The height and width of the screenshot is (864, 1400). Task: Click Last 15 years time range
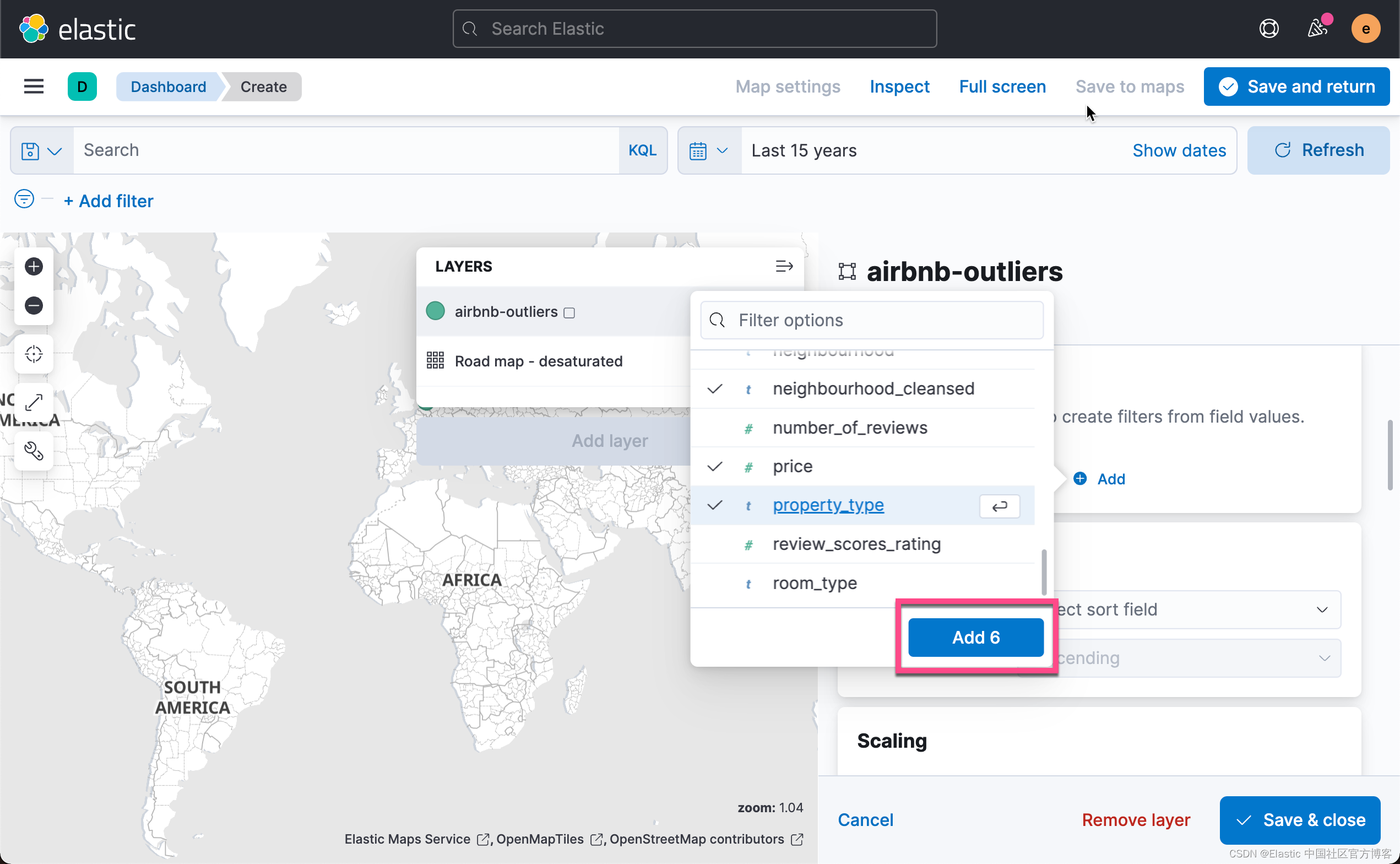coord(804,151)
